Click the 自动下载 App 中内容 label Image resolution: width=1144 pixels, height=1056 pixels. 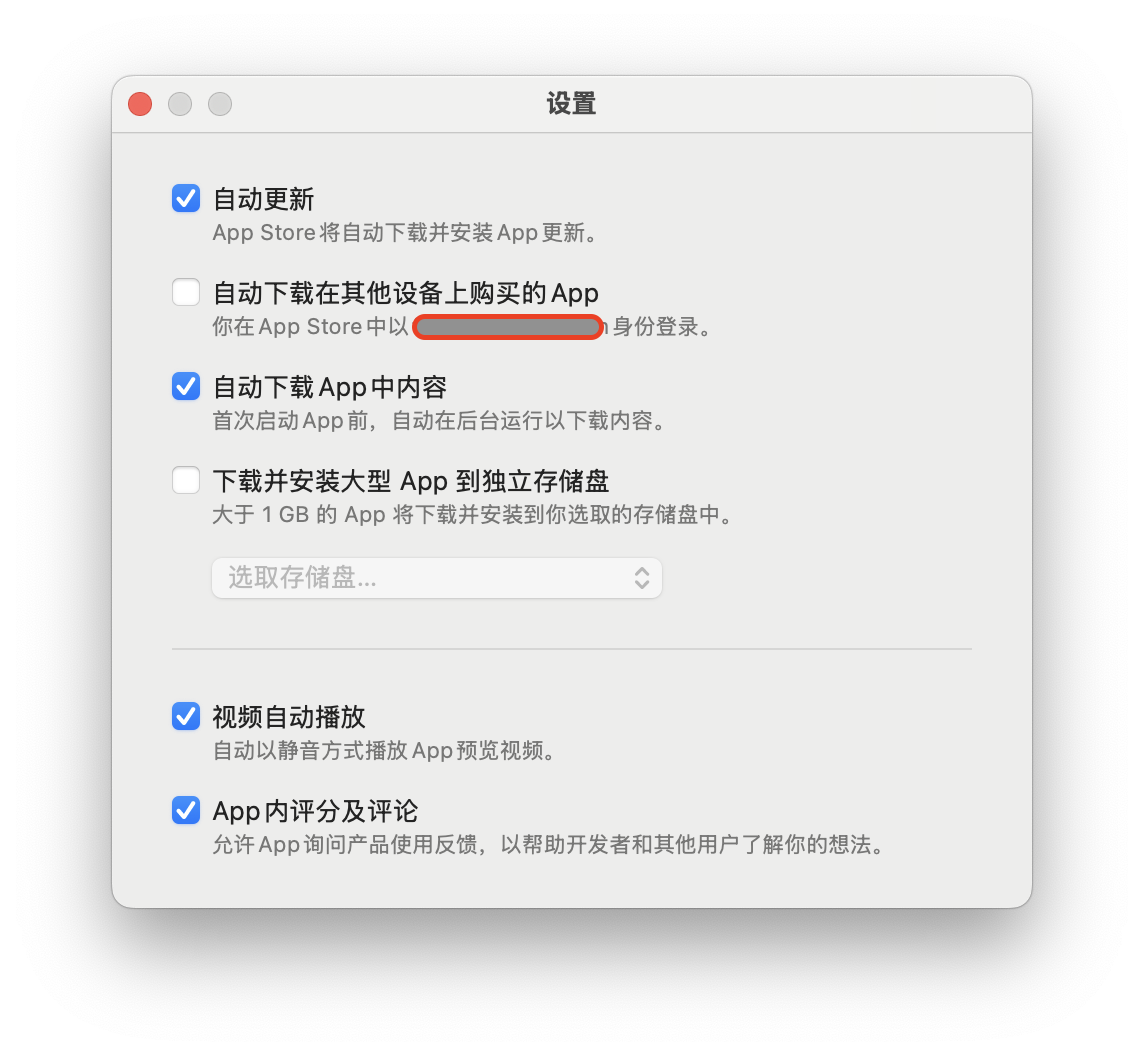(330, 388)
